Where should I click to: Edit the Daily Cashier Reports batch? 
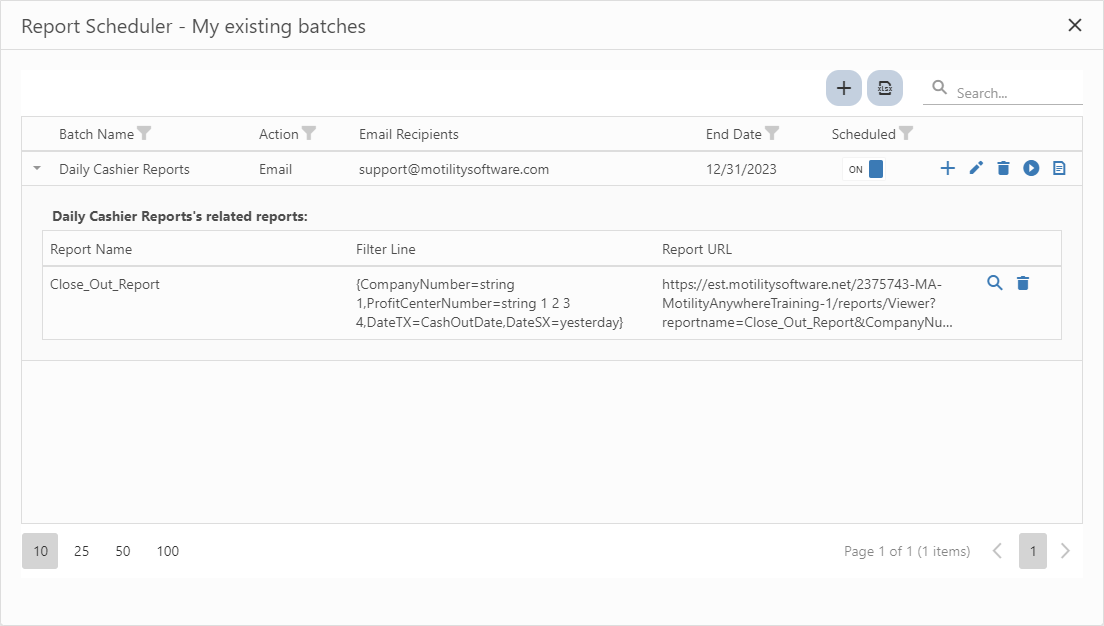[976, 168]
